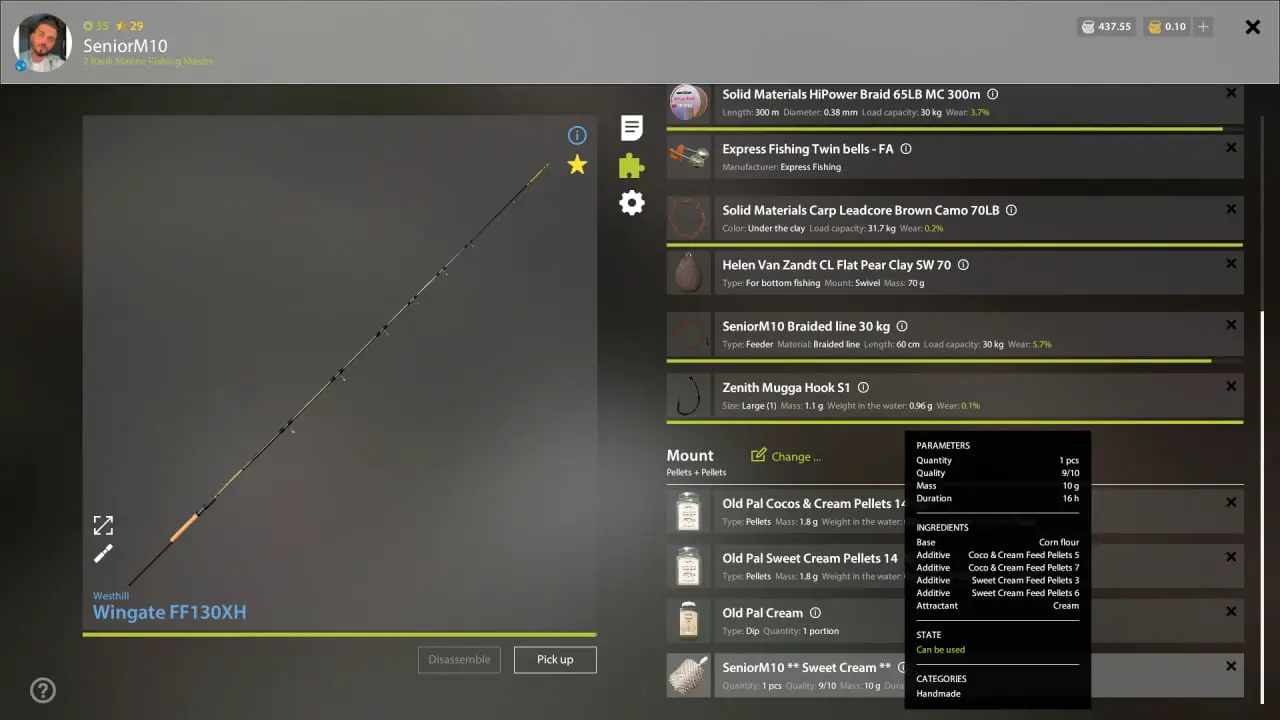Click the 'Can be used' state text
This screenshot has width=1280, height=720.
[x=941, y=650]
